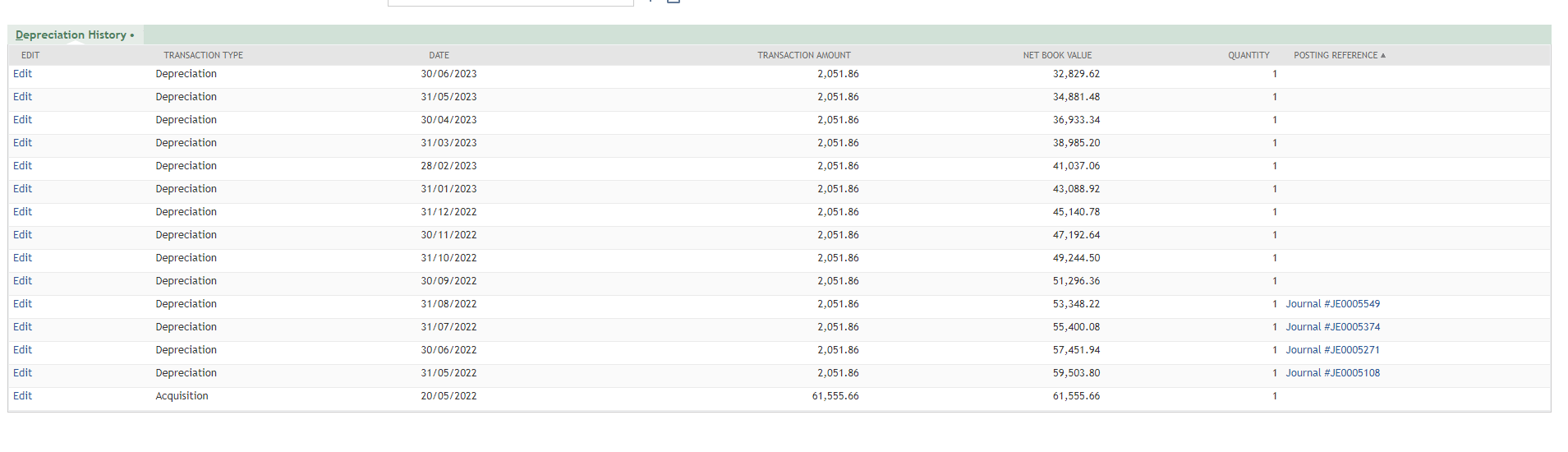Screen dimensions: 1568x452
Task: Open Journal #JE0005108 posting reference
Action: pos(1332,373)
